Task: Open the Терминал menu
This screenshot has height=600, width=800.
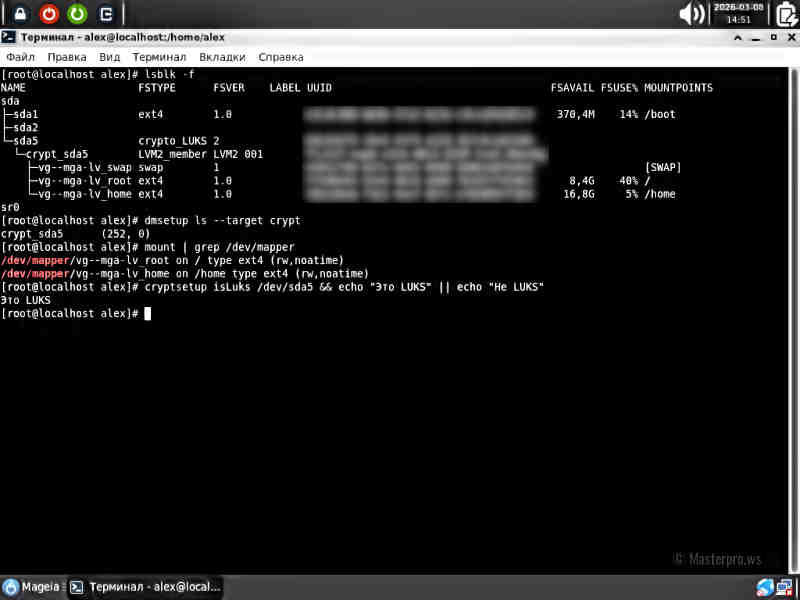Action: pos(159,58)
